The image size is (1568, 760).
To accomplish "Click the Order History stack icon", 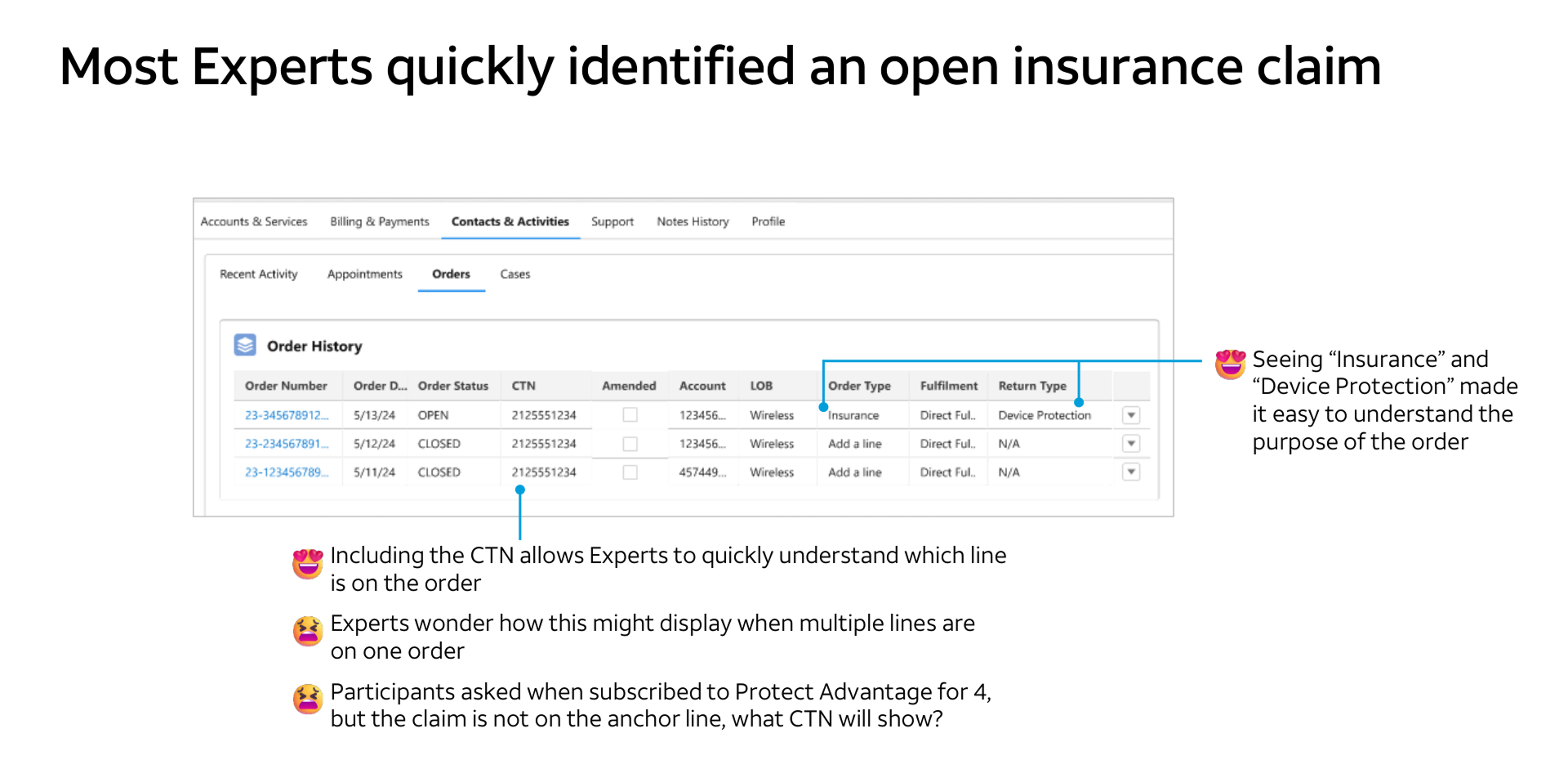I will (x=245, y=345).
